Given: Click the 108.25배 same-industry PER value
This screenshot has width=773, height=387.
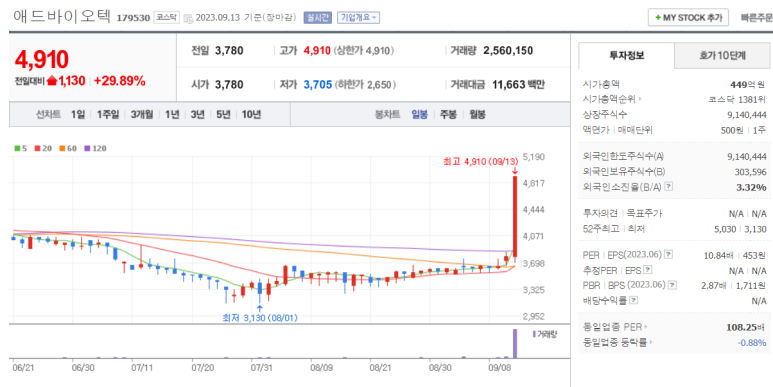Looking at the screenshot, I should click(x=746, y=326).
